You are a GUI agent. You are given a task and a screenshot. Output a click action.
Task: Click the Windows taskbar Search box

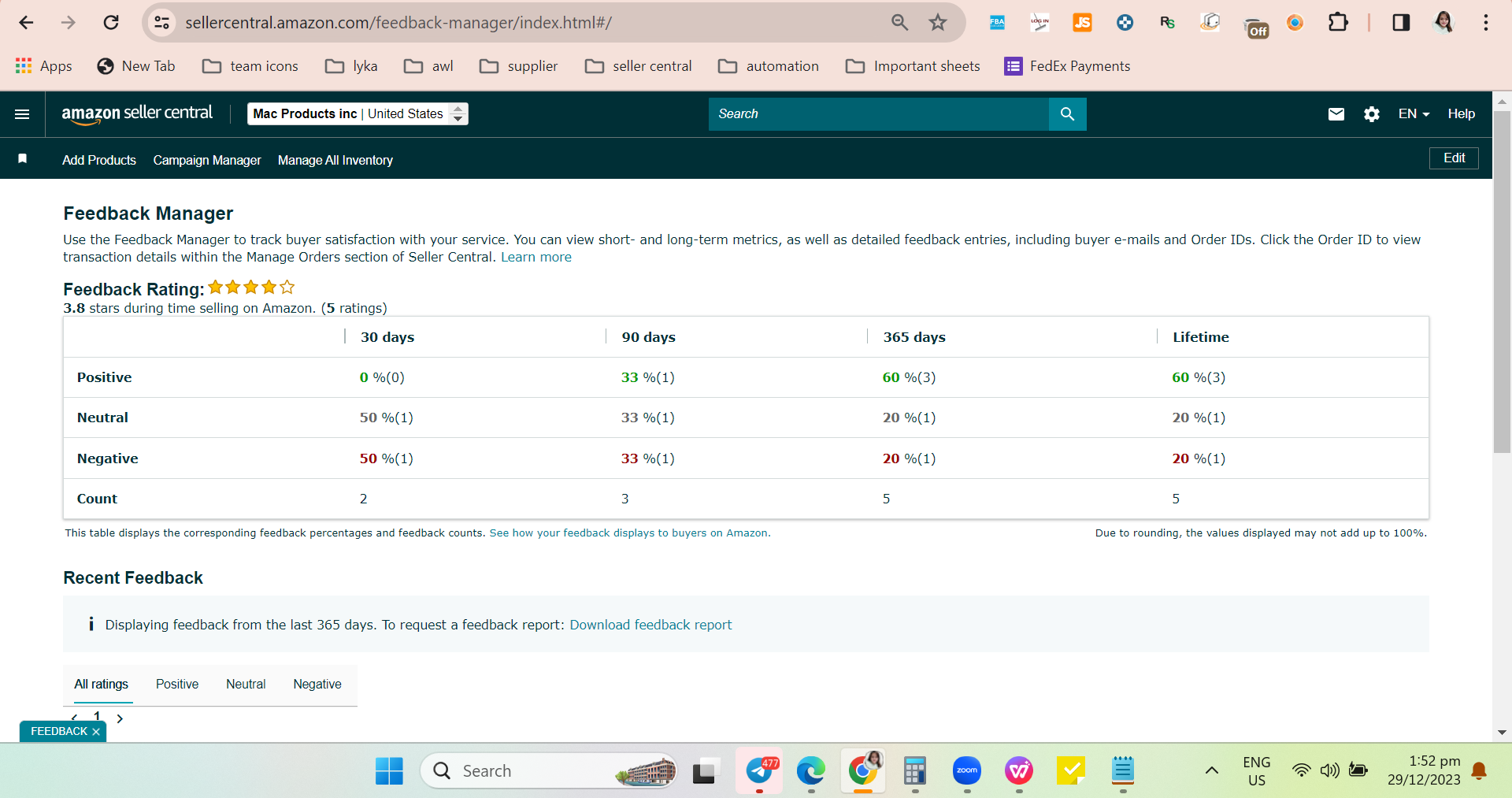(x=549, y=771)
